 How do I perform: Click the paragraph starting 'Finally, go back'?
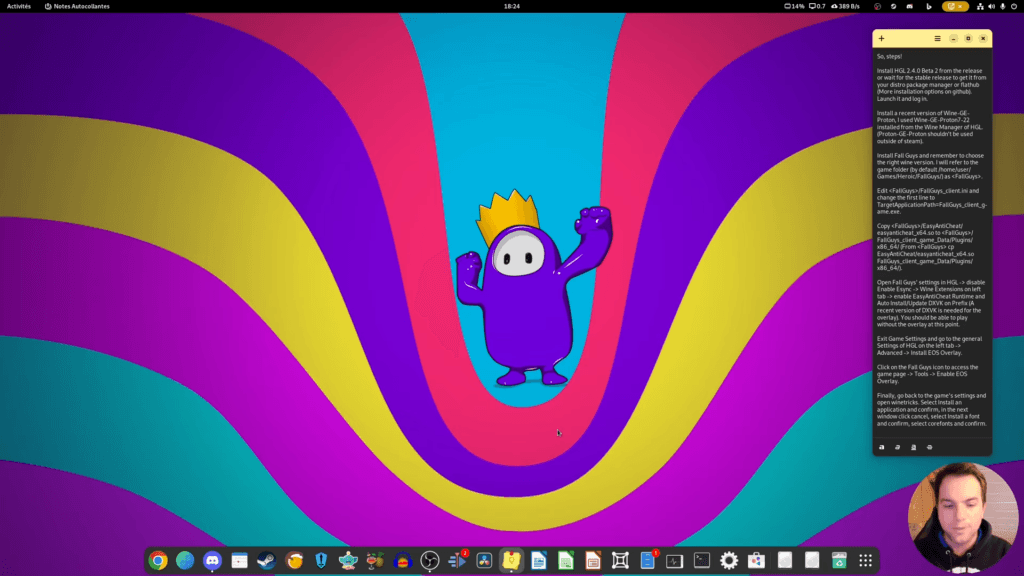pyautogui.click(x=931, y=409)
